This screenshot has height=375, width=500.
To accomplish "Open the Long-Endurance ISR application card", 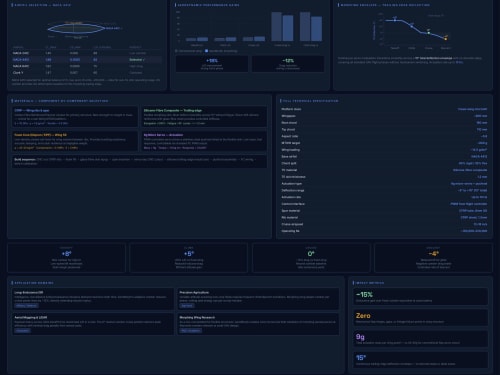I will [93, 299].
